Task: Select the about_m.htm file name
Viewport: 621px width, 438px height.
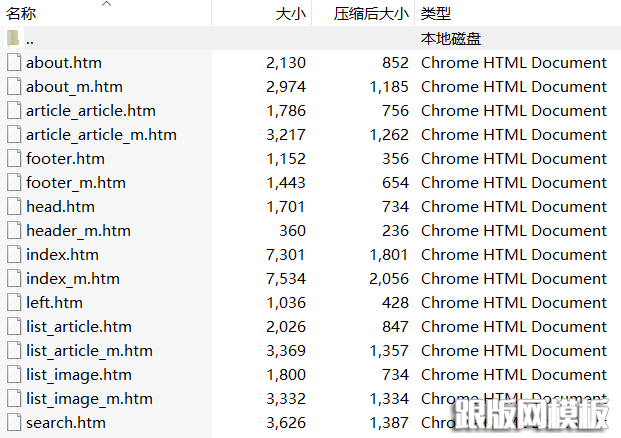Action: pos(74,86)
